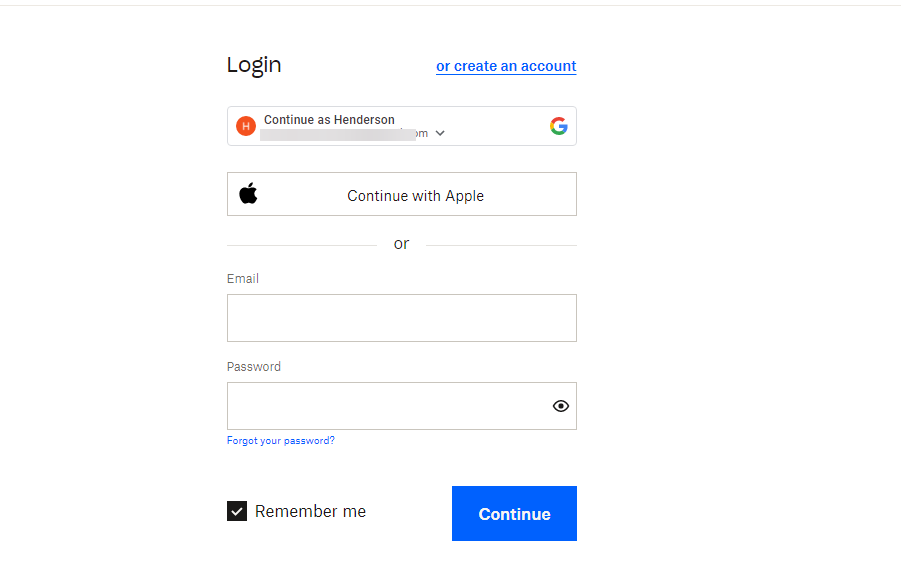901x573 pixels.
Task: Click the Password field label
Action: (254, 367)
